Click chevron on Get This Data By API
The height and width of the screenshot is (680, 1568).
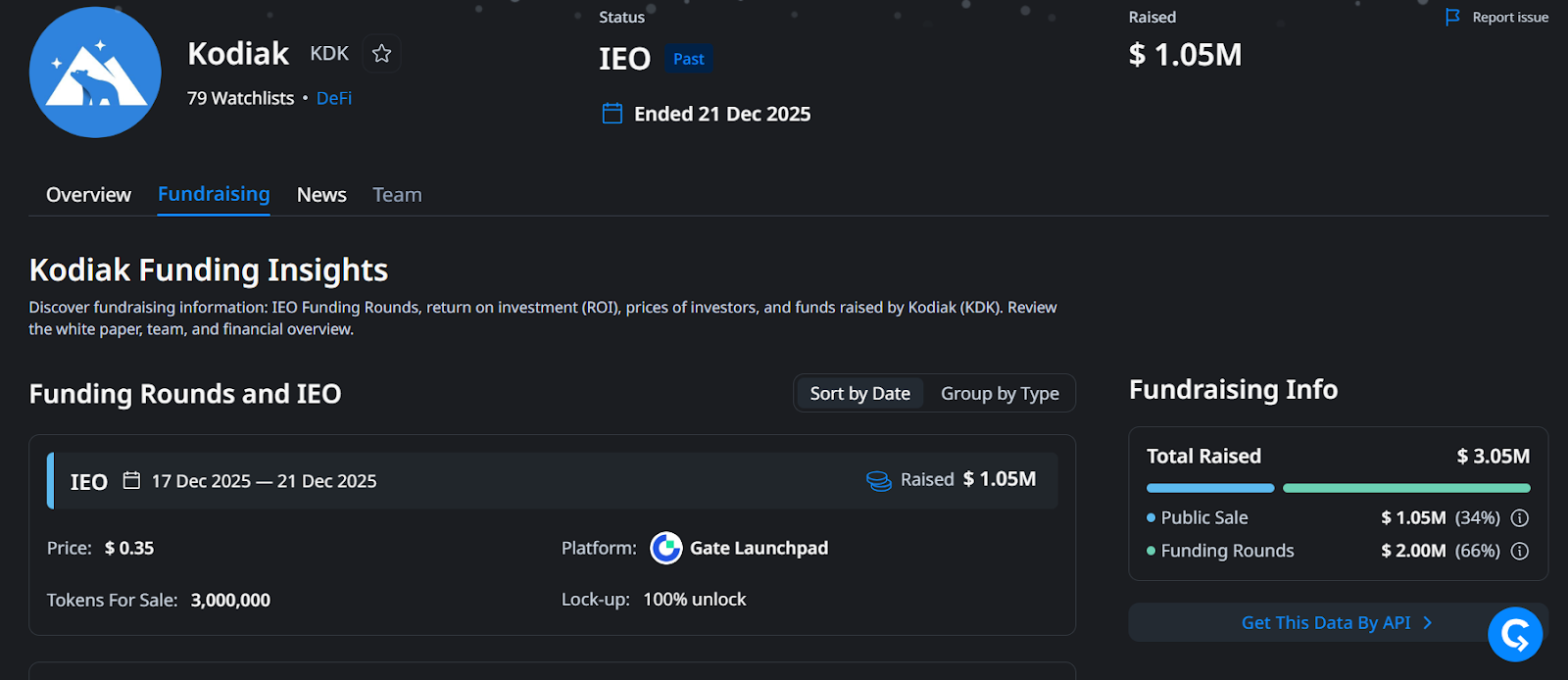pyautogui.click(x=1428, y=622)
